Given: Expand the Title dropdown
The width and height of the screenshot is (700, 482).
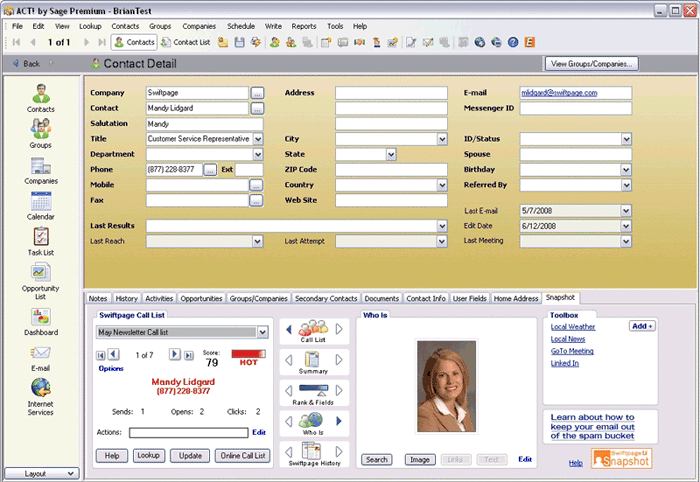Looking at the screenshot, I should pyautogui.click(x=258, y=139).
